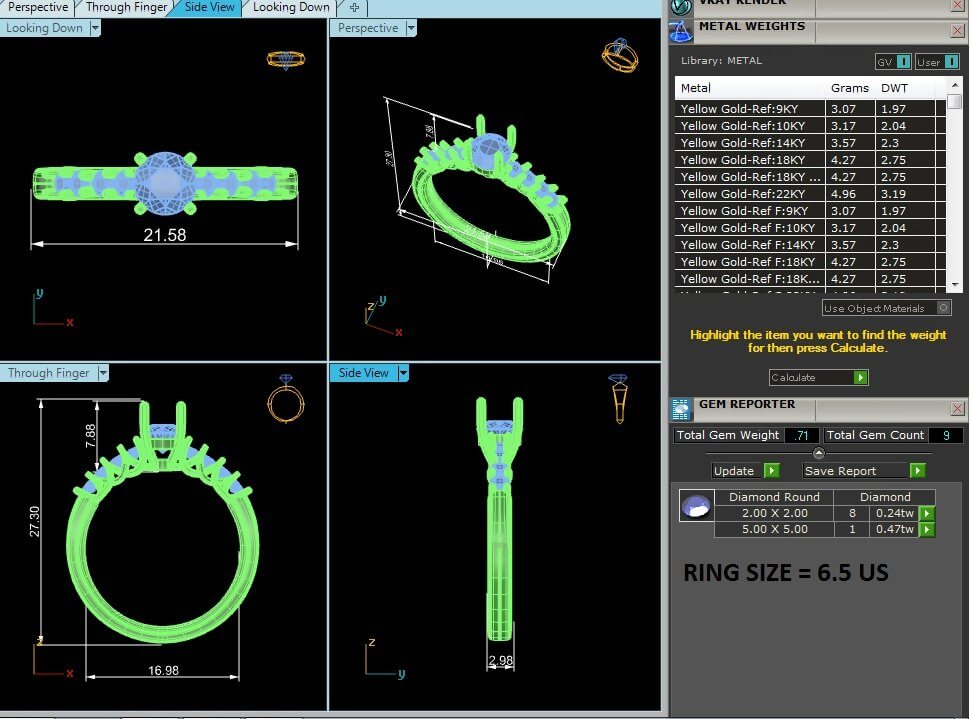
Task: Click the Diamond Round gem thumbnail
Action: (696, 505)
